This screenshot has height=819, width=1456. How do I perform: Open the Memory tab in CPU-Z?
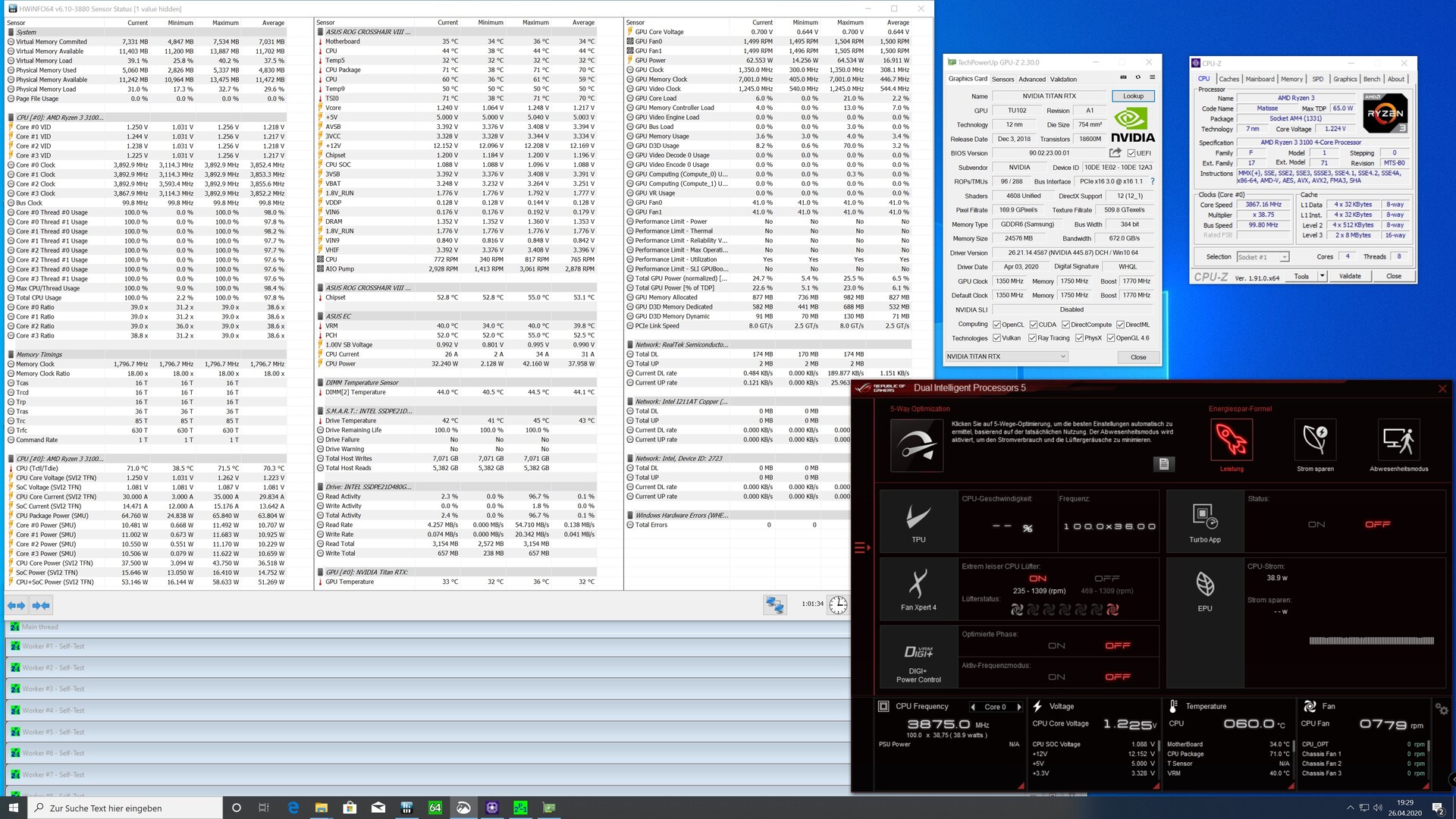pyautogui.click(x=1291, y=79)
